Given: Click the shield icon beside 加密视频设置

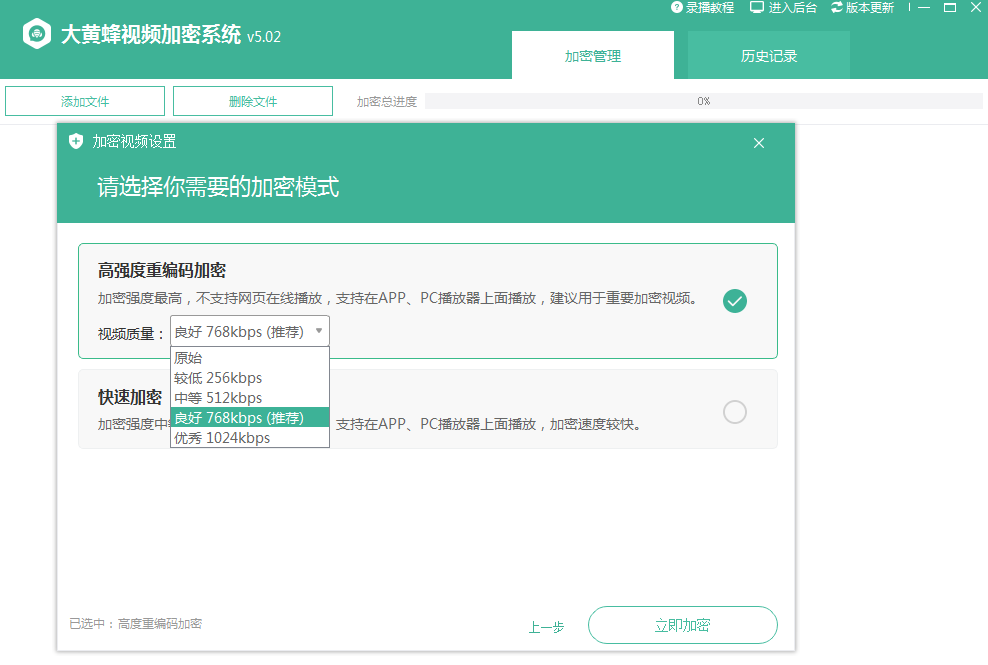Looking at the screenshot, I should click(76, 142).
